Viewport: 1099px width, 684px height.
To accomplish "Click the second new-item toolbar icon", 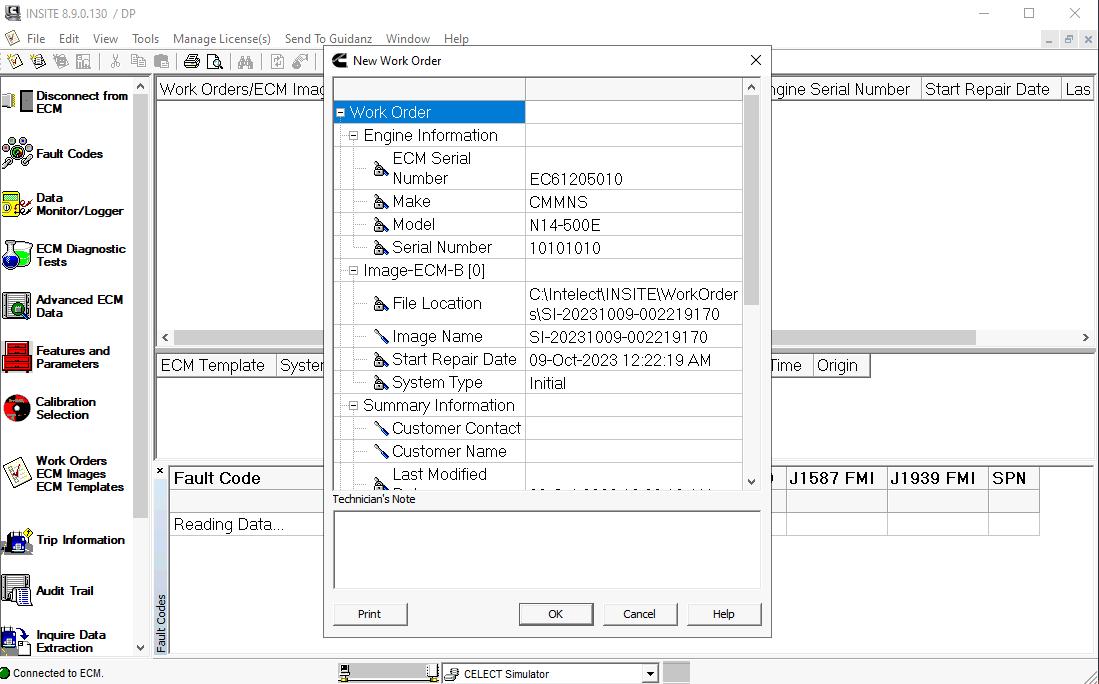I will coord(37,62).
